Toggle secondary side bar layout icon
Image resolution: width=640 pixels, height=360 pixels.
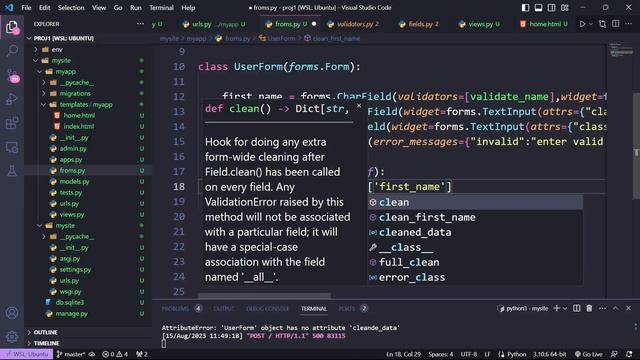551,8
